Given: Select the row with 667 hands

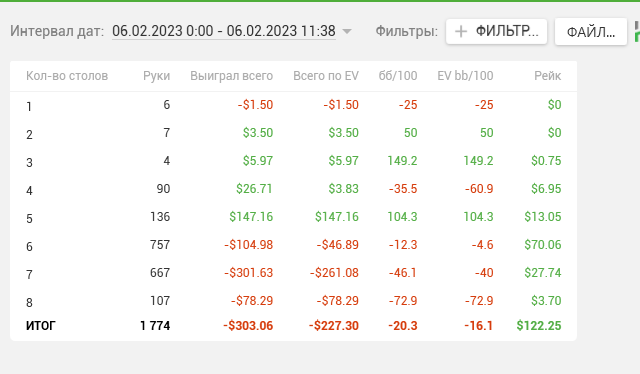Looking at the screenshot, I should click(x=293, y=273).
